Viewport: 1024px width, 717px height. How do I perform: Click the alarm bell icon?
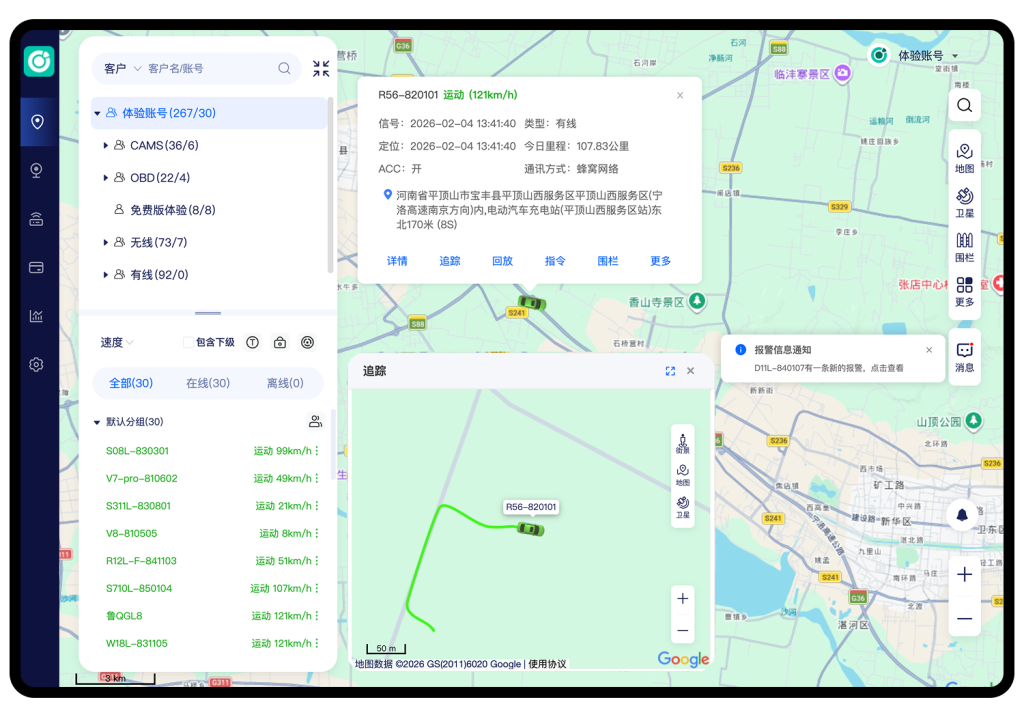coord(963,515)
